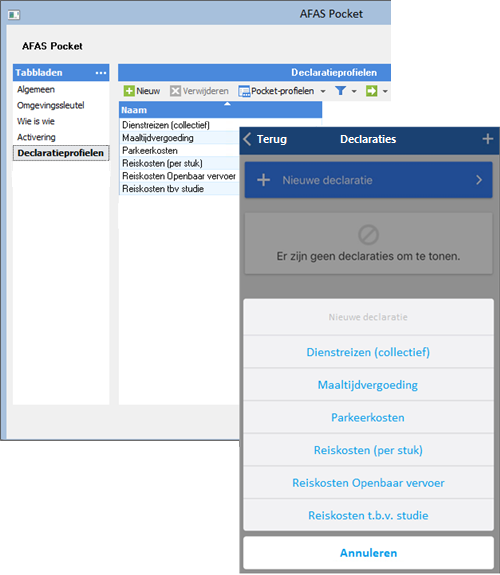Choose Parkeerkosten in the action sheet

(368, 418)
